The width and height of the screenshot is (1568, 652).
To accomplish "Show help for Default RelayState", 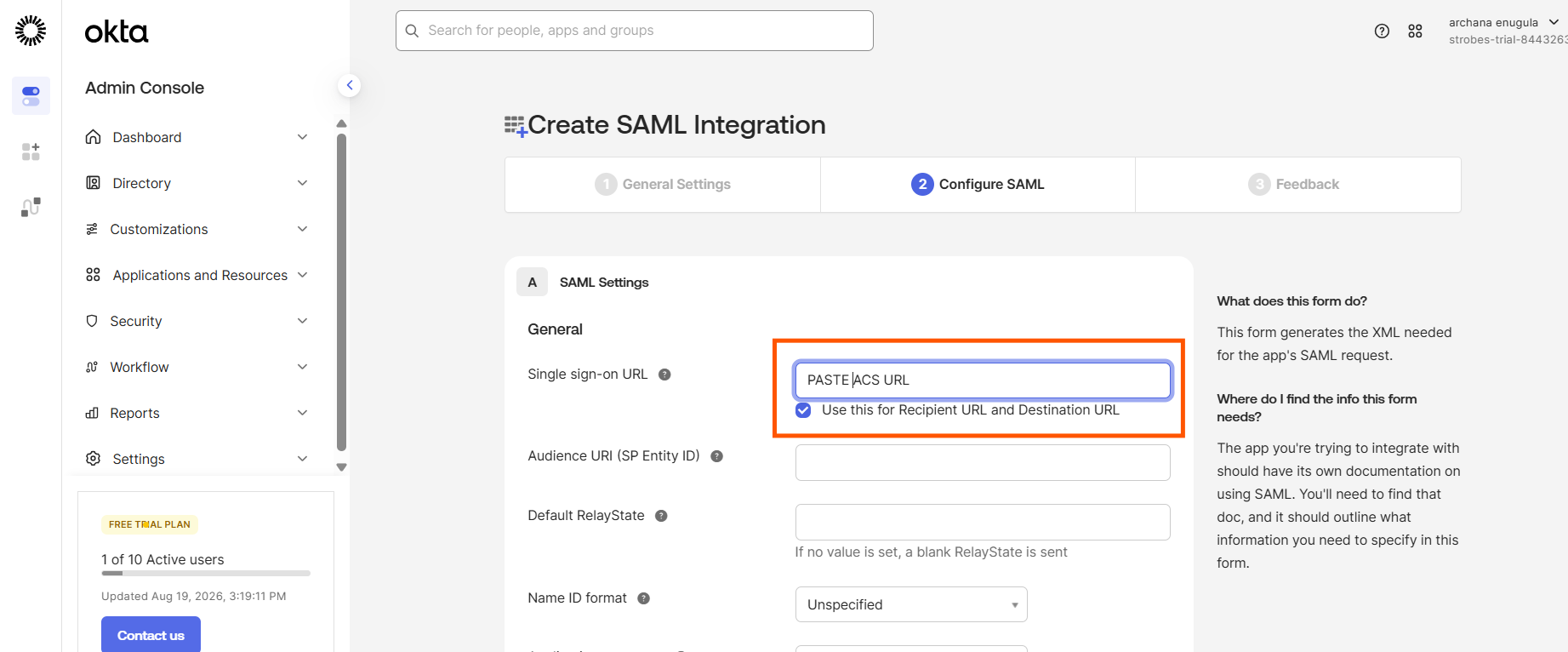I will pos(661,516).
